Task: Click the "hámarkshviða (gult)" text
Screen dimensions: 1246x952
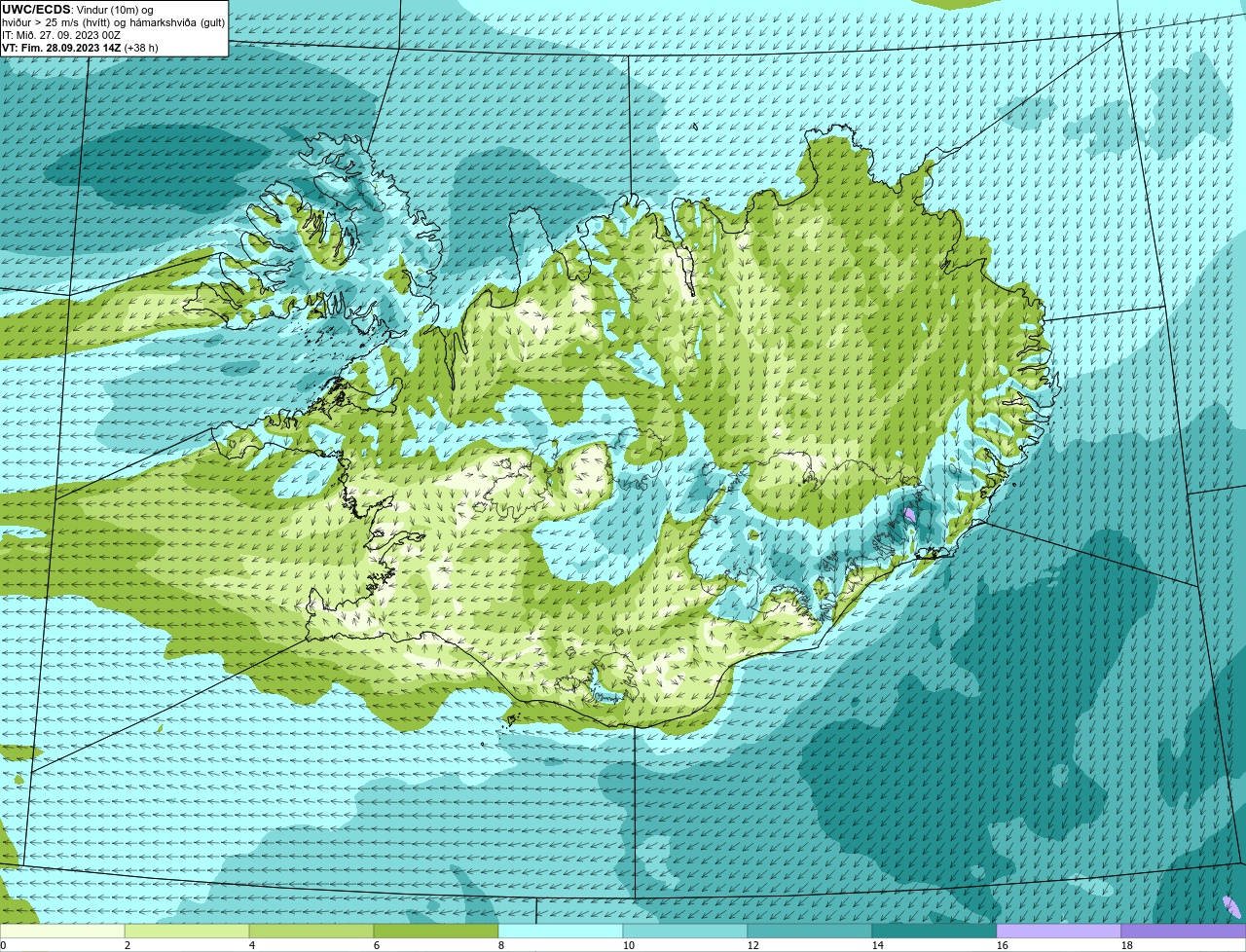Action: [177, 23]
